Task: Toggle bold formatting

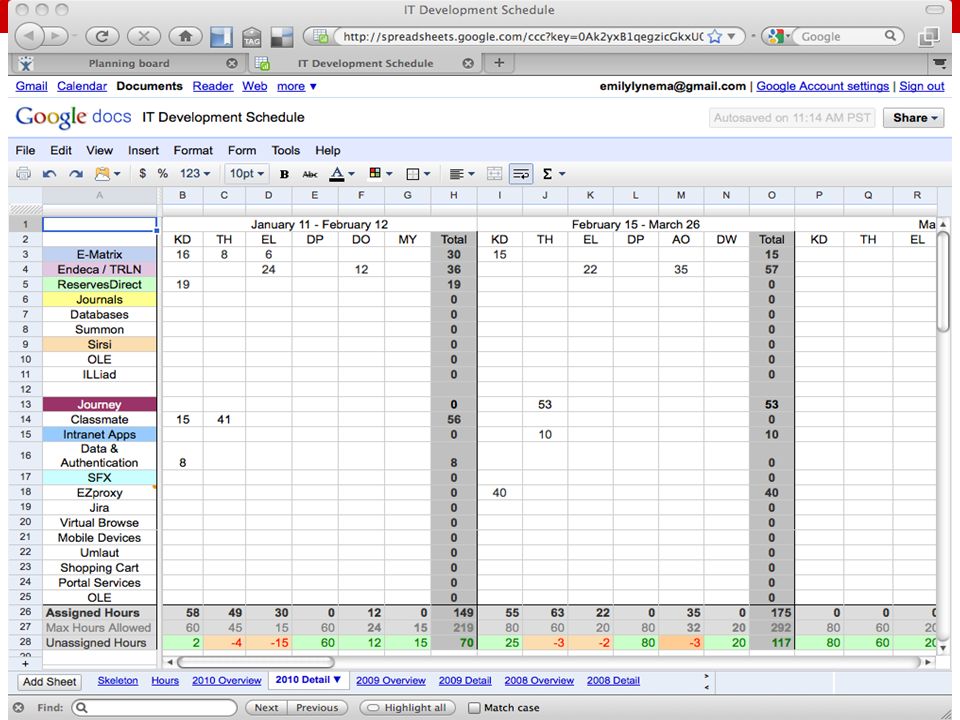Action: [x=284, y=174]
